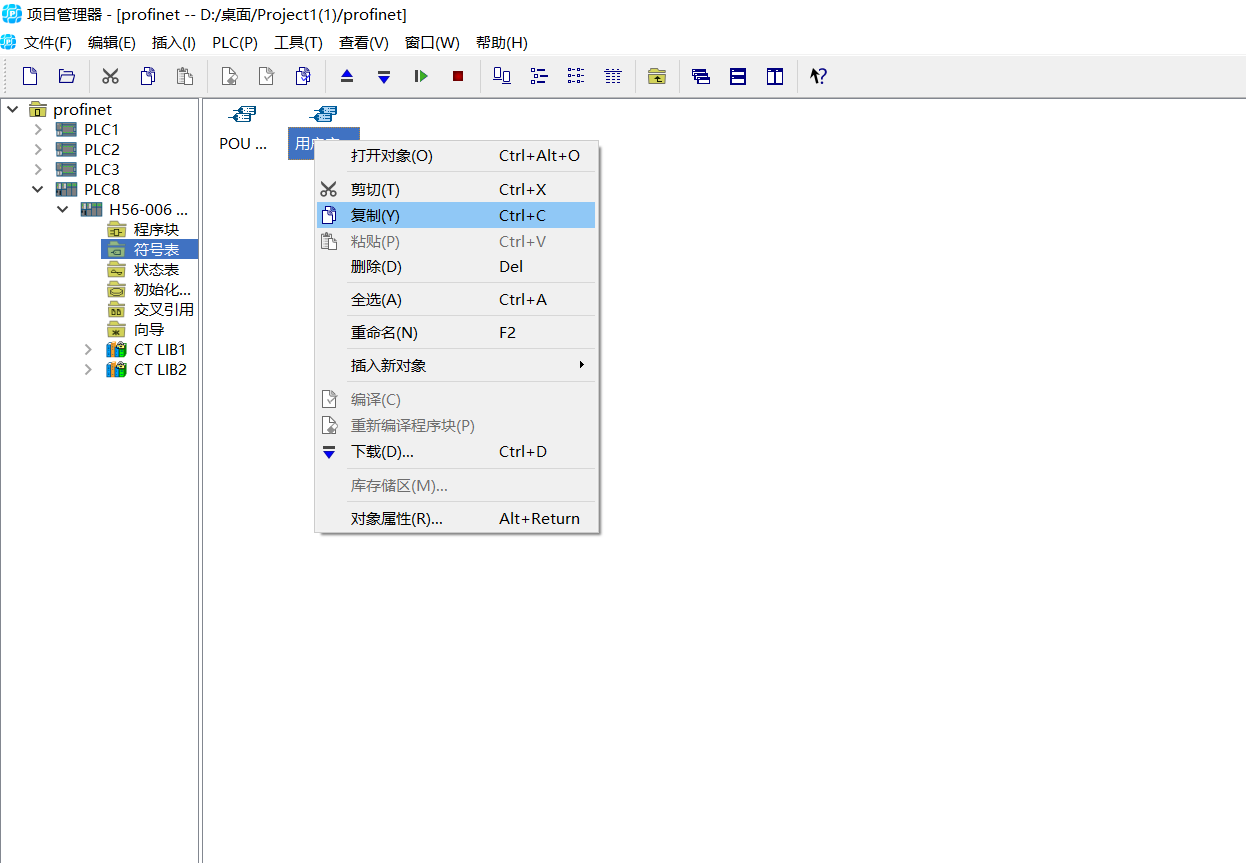Click the green Run toolbar icon
The height and width of the screenshot is (863, 1246).
[421, 76]
